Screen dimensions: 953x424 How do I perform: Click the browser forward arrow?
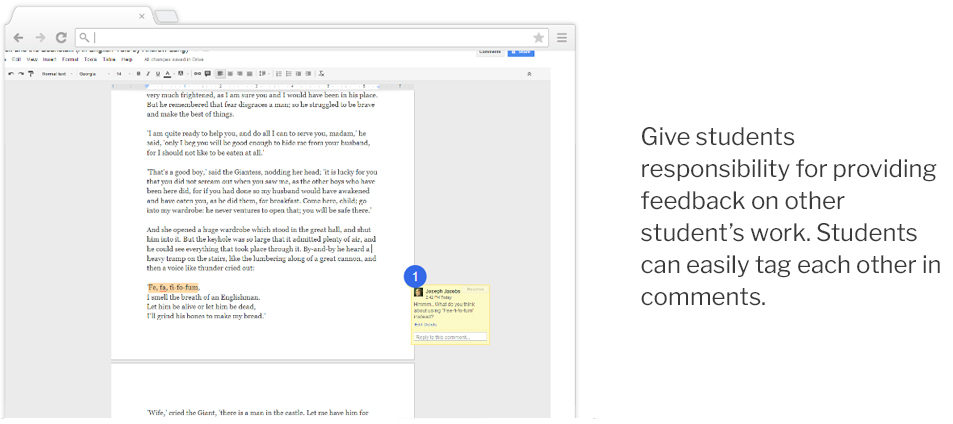(39, 38)
